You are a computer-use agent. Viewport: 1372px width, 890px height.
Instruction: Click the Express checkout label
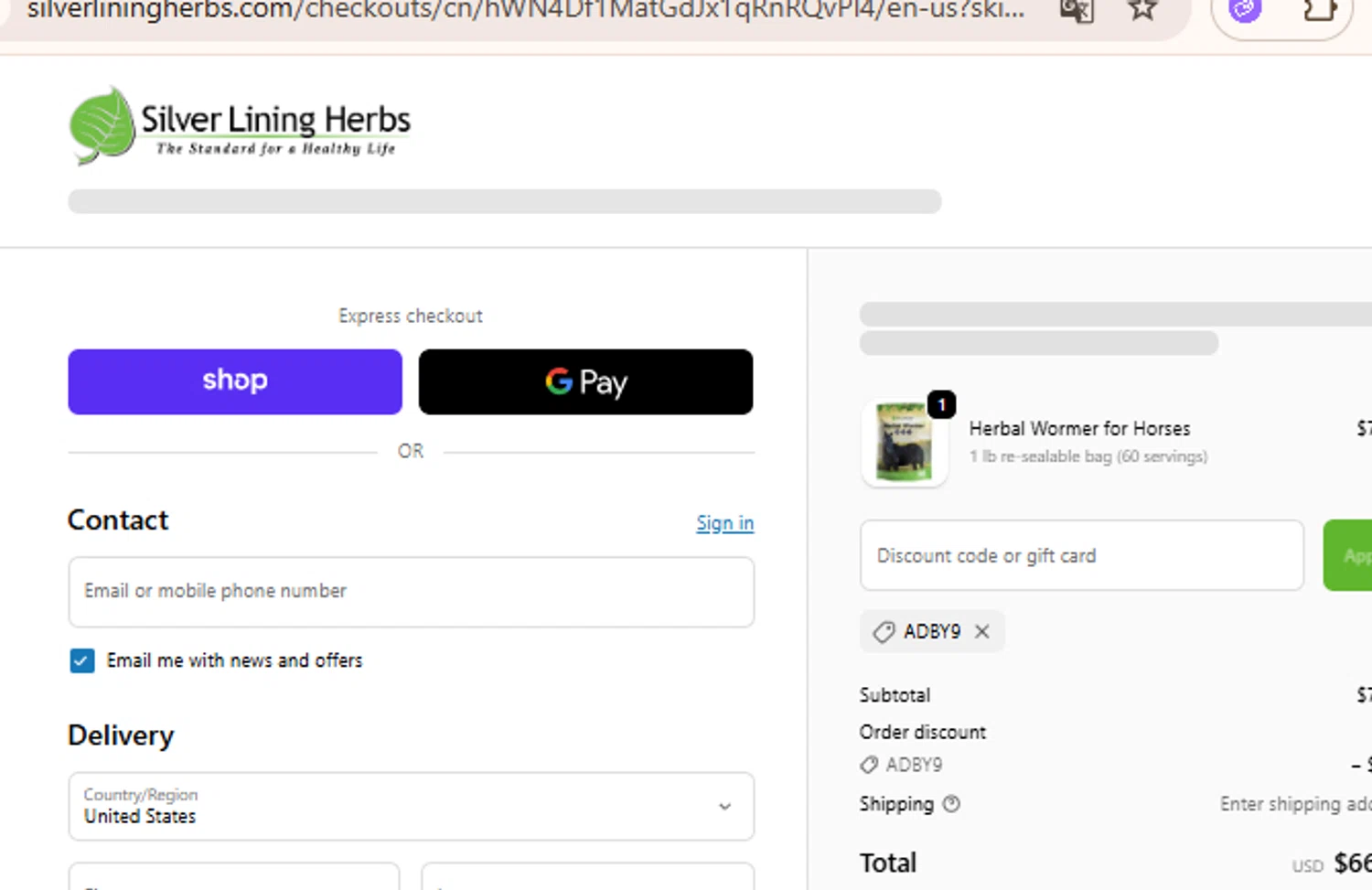pyautogui.click(x=411, y=316)
